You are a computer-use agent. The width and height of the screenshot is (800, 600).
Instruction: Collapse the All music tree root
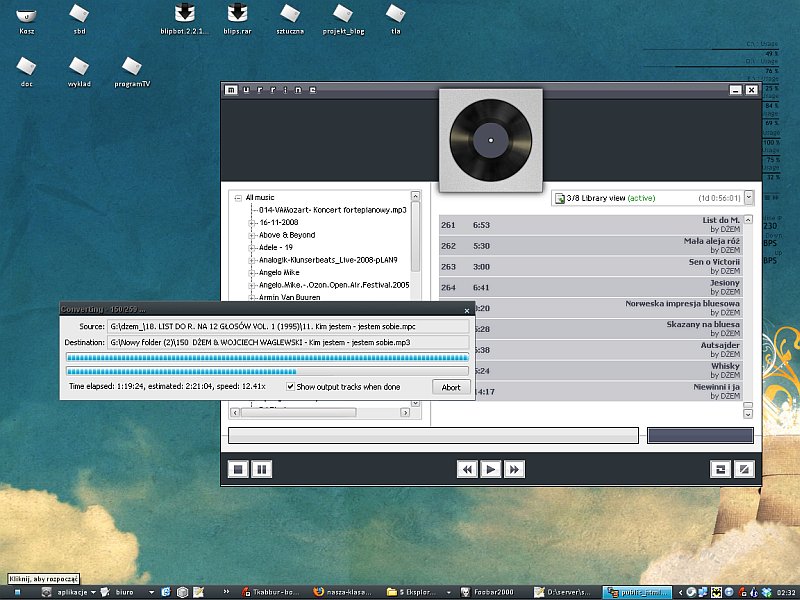tap(238, 198)
